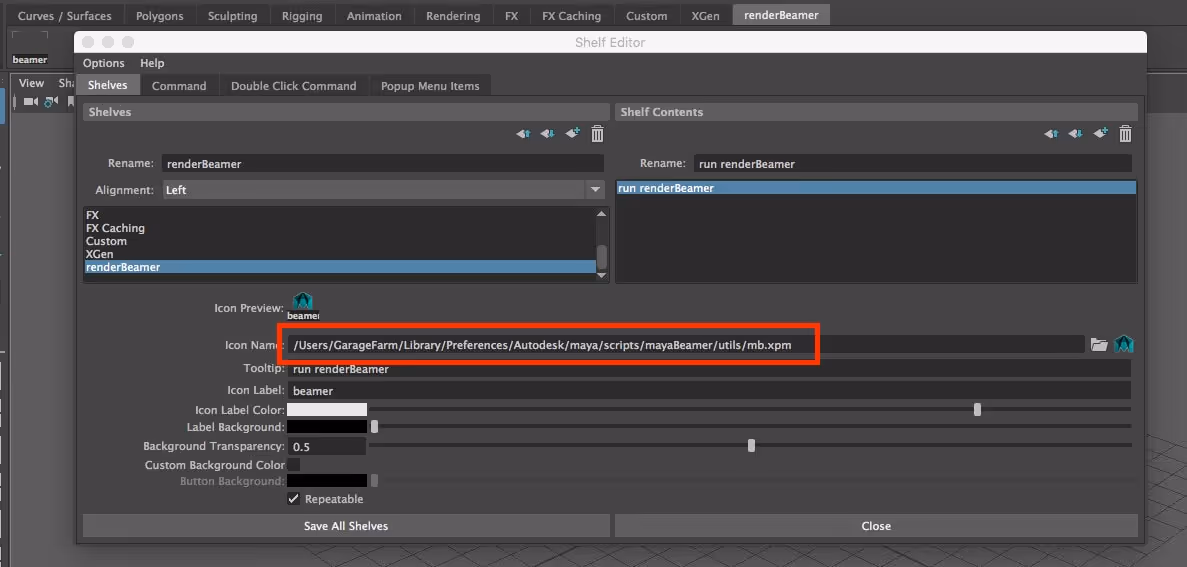Image resolution: width=1187 pixels, height=567 pixels.
Task: Open the Icon Label Color white swatch
Action: click(327, 410)
